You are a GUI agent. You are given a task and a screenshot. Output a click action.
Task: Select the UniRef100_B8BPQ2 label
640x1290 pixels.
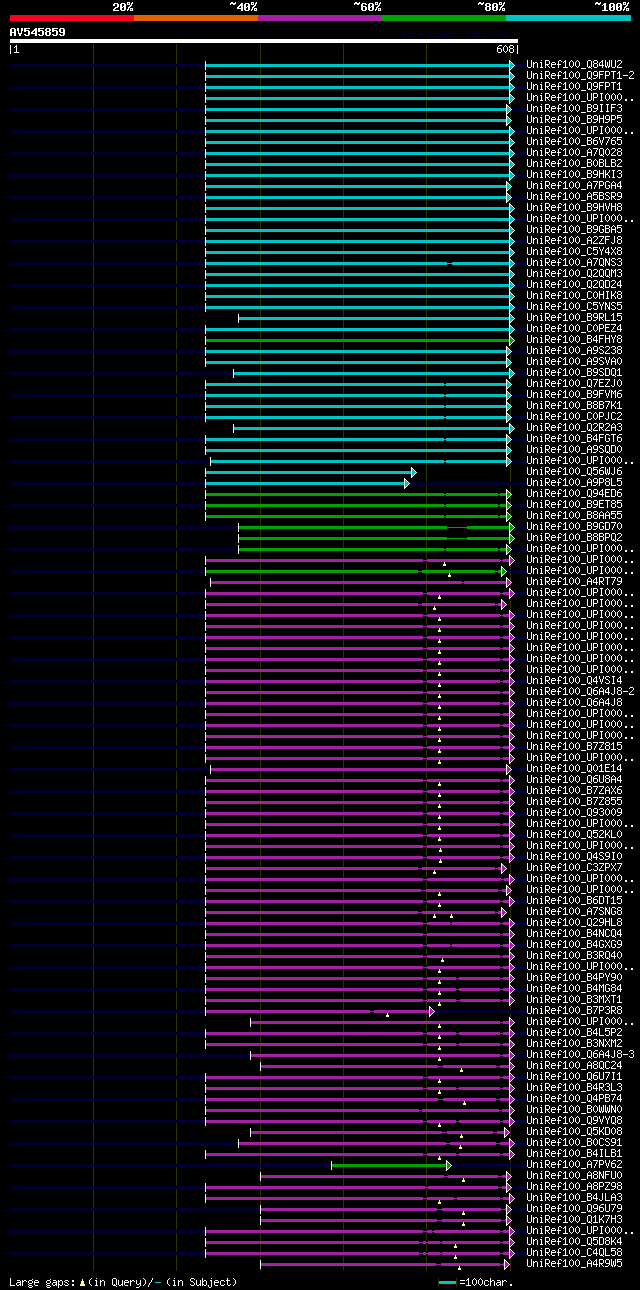pyautogui.click(x=574, y=537)
